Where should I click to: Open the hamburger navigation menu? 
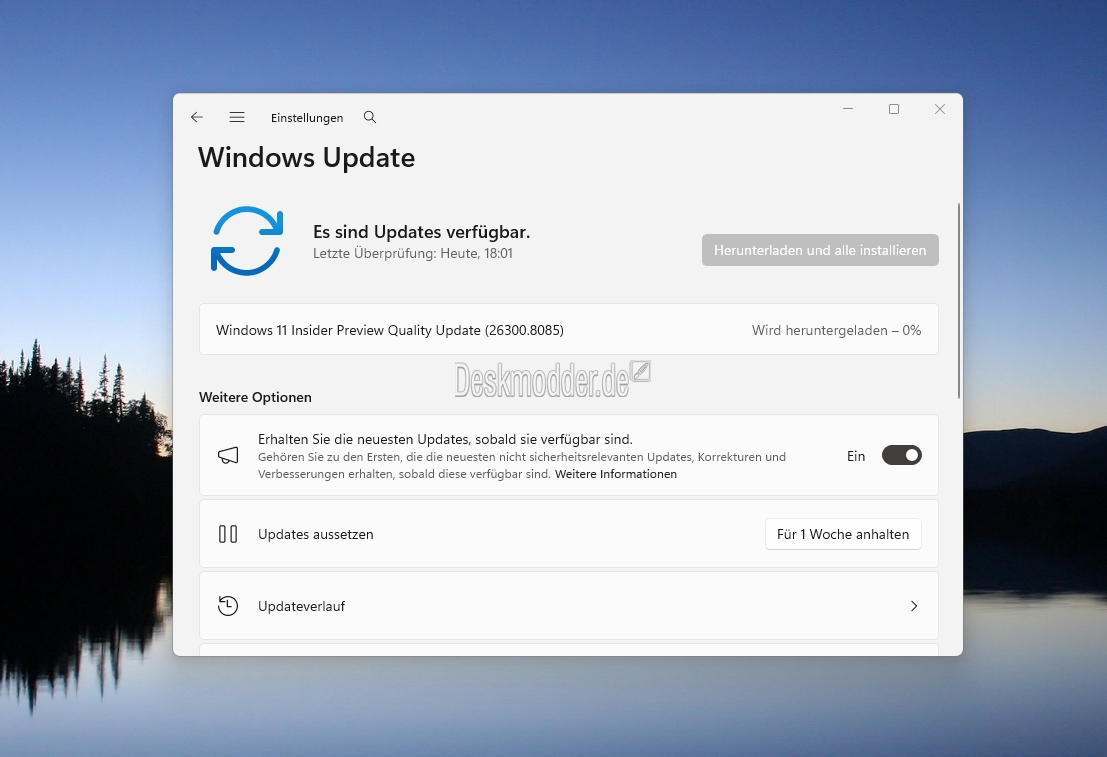click(237, 117)
